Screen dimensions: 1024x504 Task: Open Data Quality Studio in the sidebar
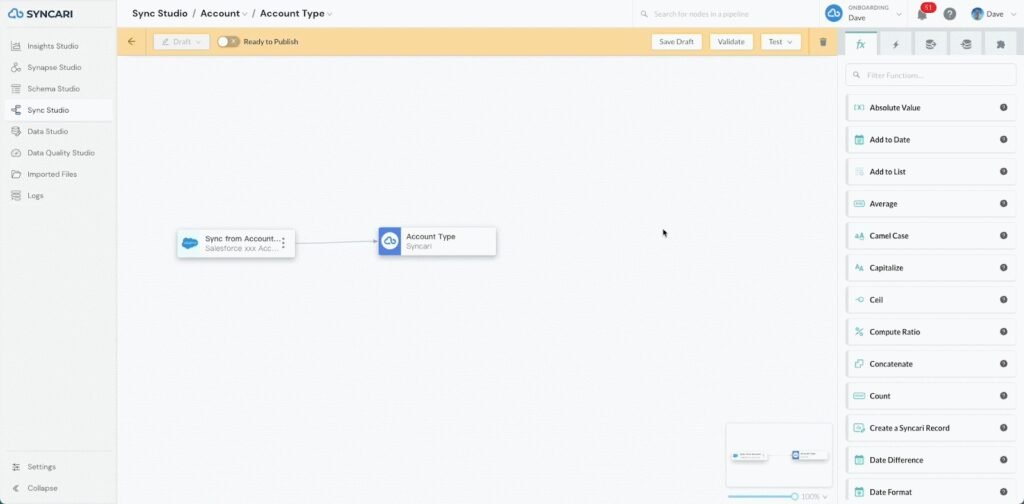tap(60, 153)
